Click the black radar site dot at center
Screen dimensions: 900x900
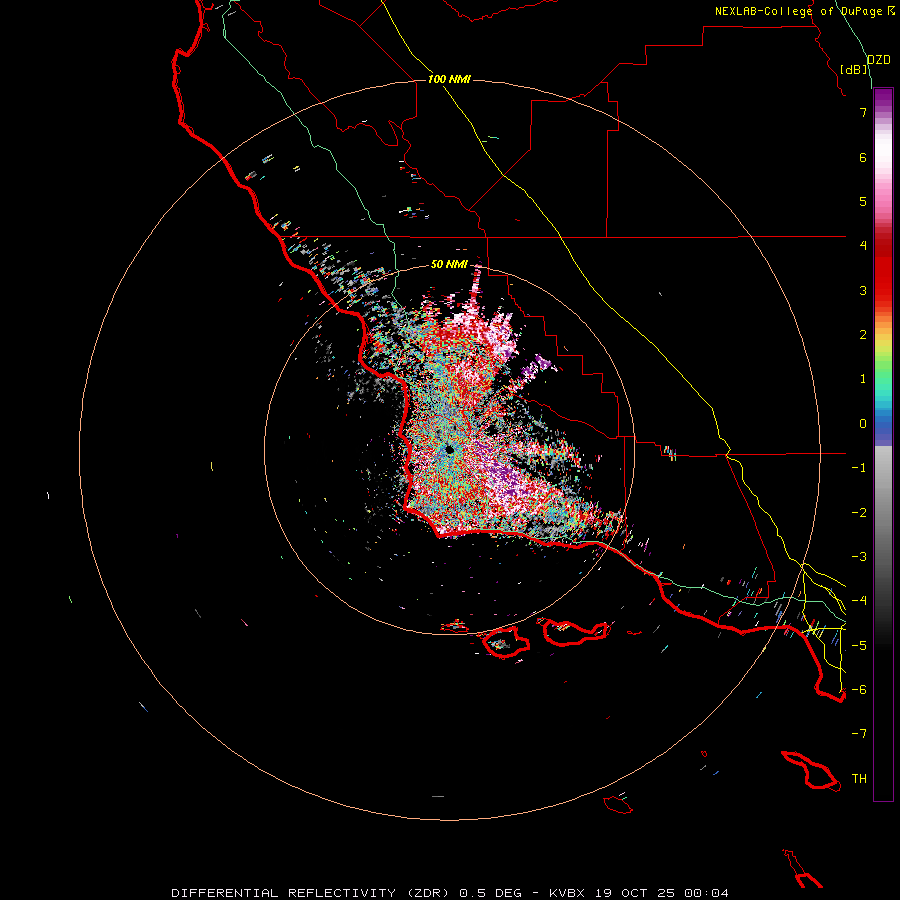pos(449,450)
